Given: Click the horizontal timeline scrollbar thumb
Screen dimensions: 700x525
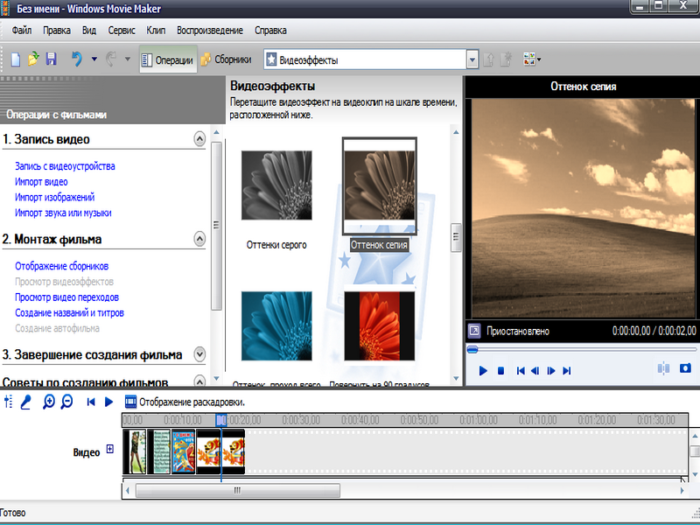Looking at the screenshot, I should (238, 490).
